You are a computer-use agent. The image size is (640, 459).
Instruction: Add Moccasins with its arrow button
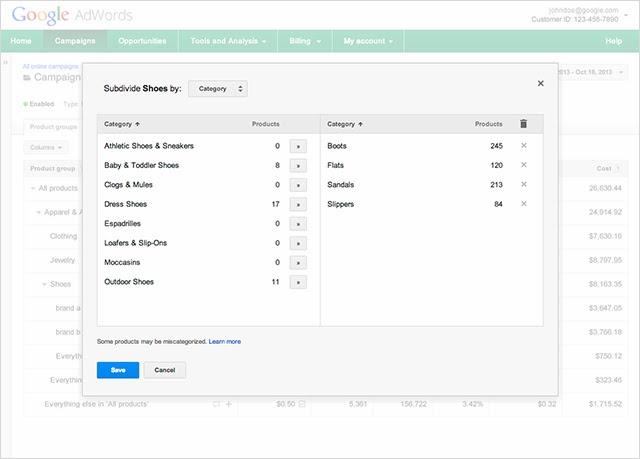pyautogui.click(x=298, y=263)
